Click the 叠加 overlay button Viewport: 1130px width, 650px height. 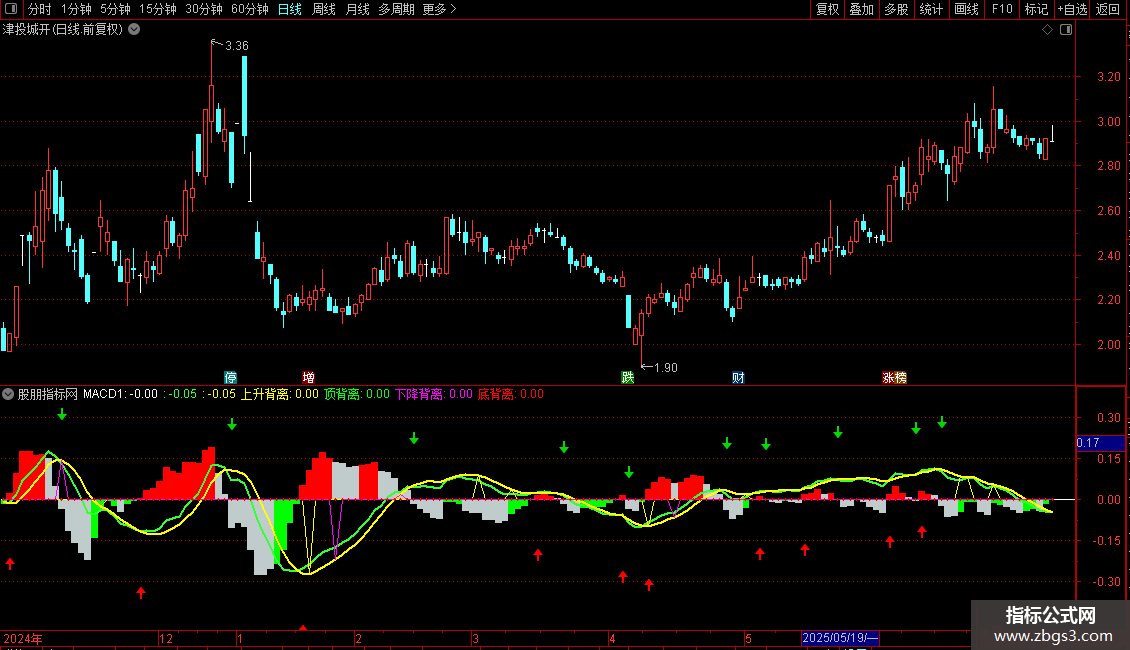pyautogui.click(x=861, y=9)
